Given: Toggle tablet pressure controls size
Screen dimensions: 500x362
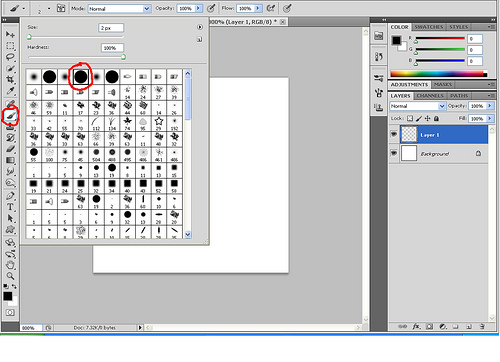Looking at the screenshot, I should coord(287,8).
